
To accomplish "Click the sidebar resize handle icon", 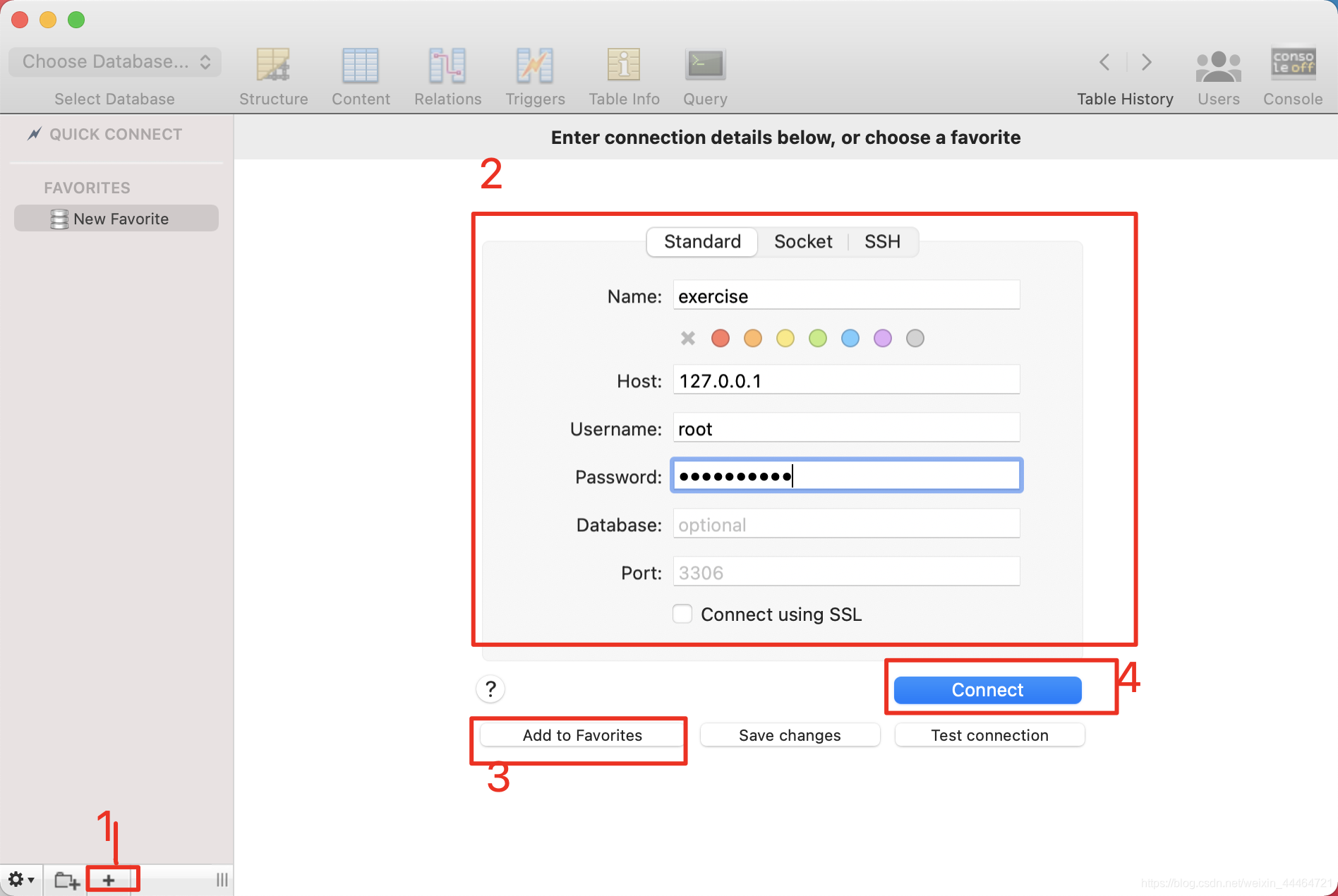I will (222, 880).
